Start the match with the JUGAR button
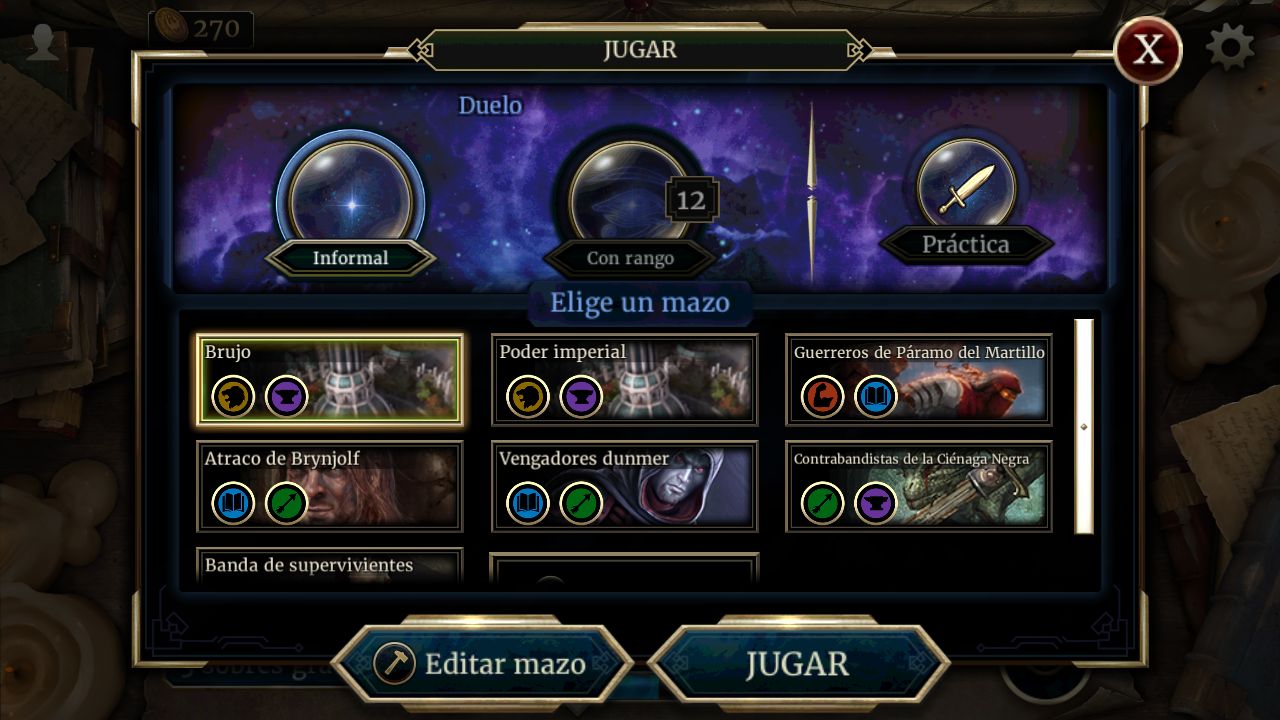Image resolution: width=1280 pixels, height=720 pixels. pos(797,663)
